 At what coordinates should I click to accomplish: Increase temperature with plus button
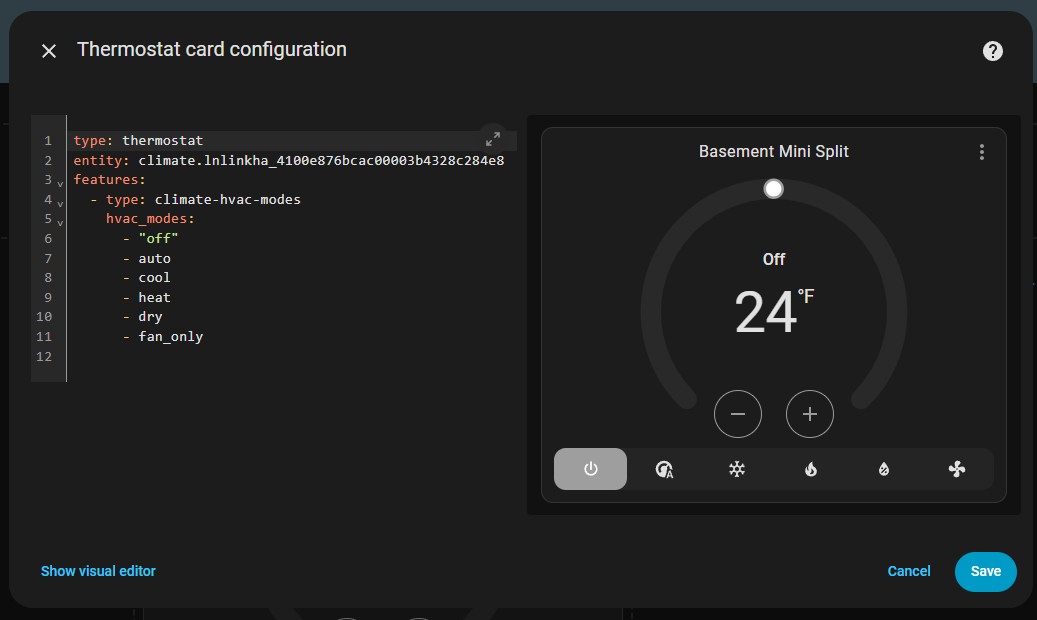coord(810,414)
